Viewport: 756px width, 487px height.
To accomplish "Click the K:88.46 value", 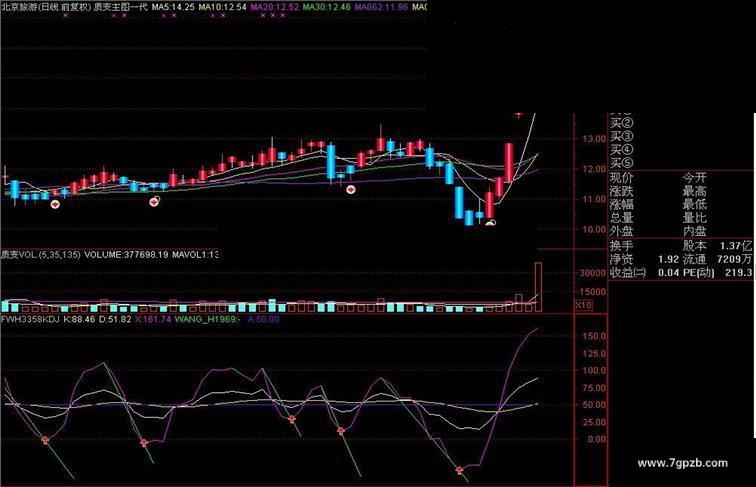I will click(79, 319).
